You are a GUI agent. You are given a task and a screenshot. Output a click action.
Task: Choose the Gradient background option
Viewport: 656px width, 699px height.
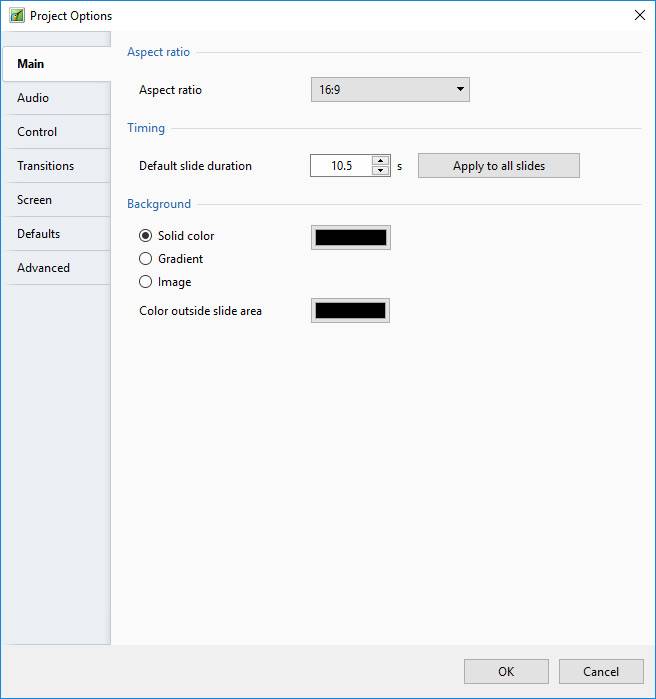(x=146, y=259)
